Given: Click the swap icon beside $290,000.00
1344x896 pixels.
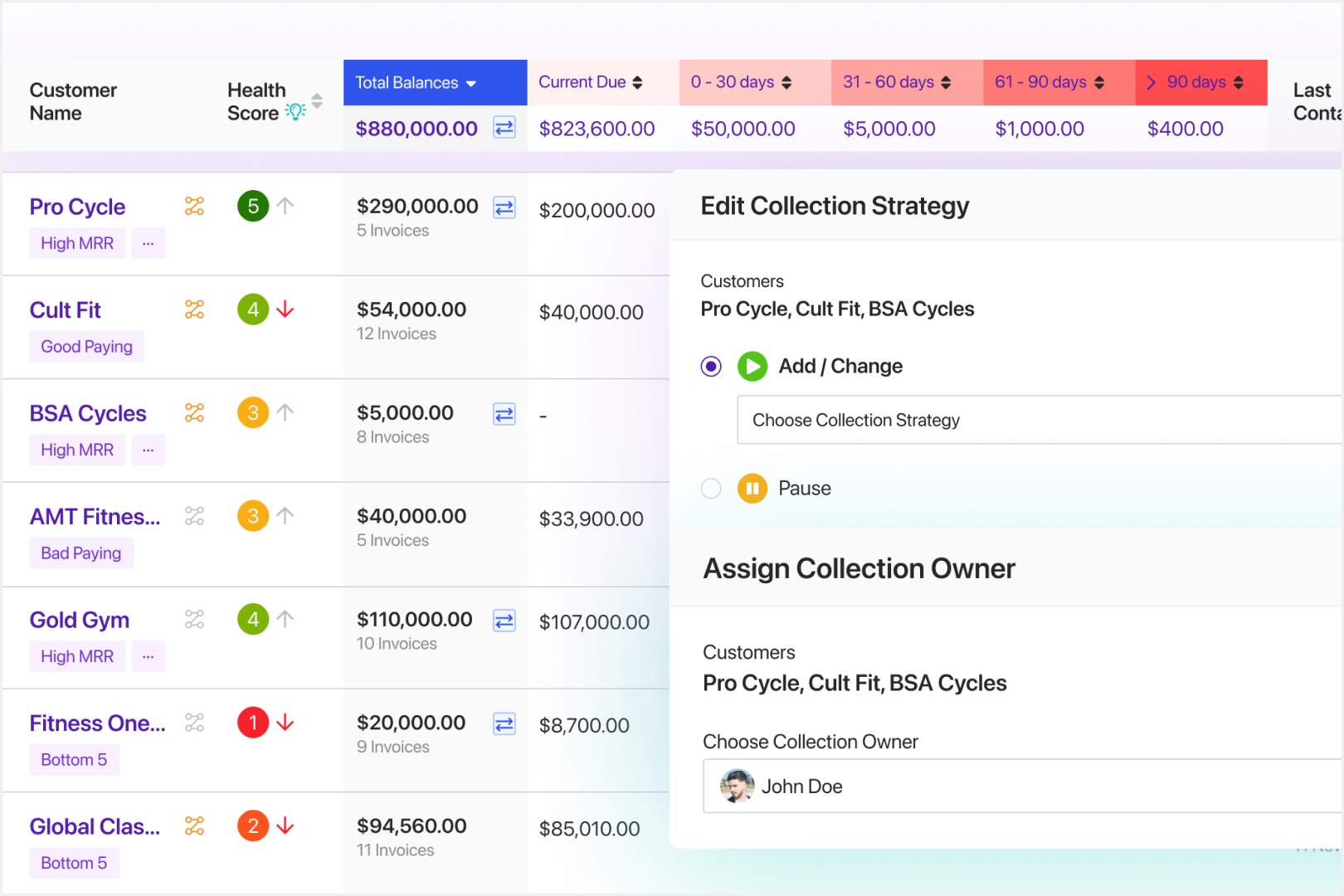Looking at the screenshot, I should tap(504, 207).
